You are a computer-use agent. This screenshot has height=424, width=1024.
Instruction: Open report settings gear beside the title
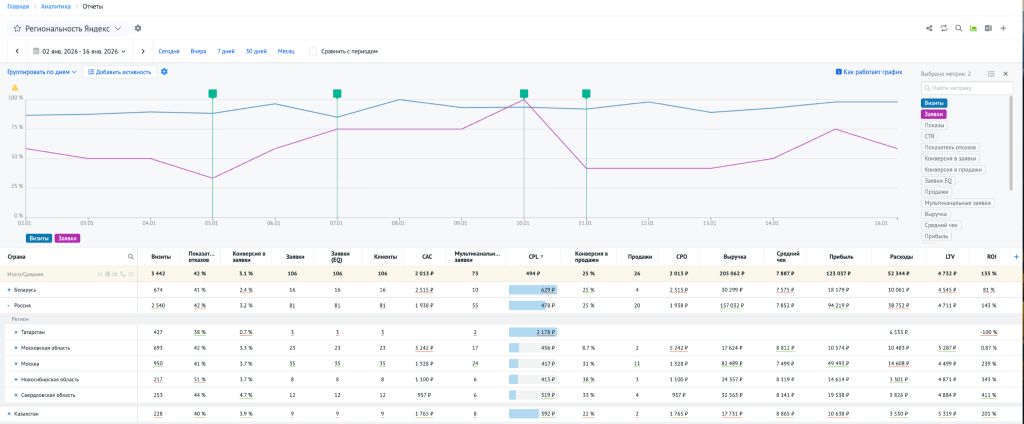(x=138, y=29)
